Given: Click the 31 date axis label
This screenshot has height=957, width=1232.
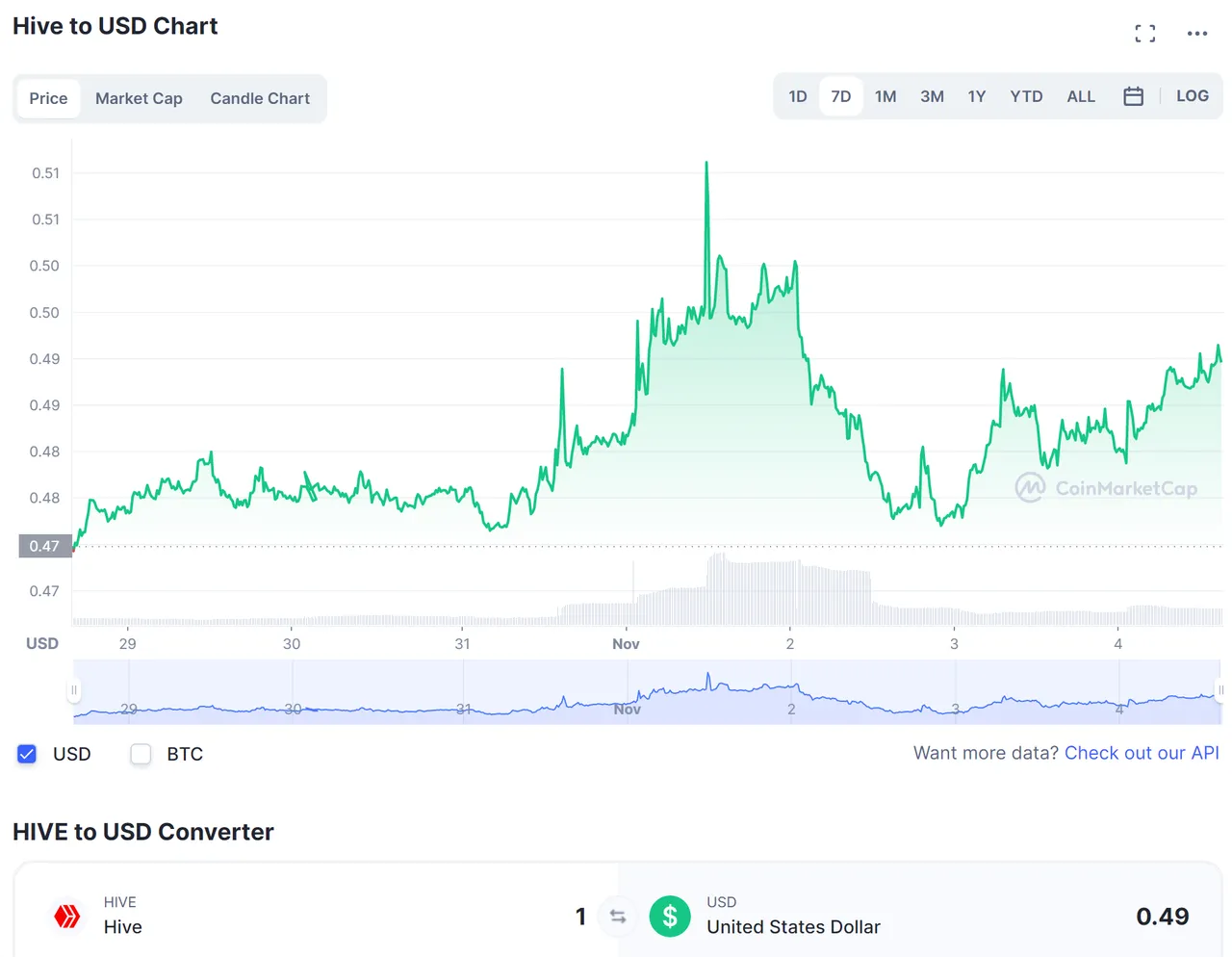Looking at the screenshot, I should coord(463,644).
